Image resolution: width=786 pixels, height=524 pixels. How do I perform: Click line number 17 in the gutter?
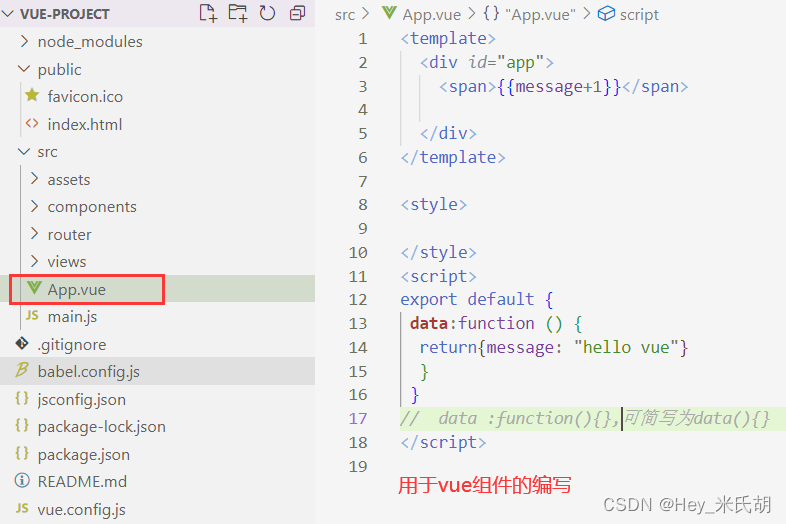[x=358, y=419]
